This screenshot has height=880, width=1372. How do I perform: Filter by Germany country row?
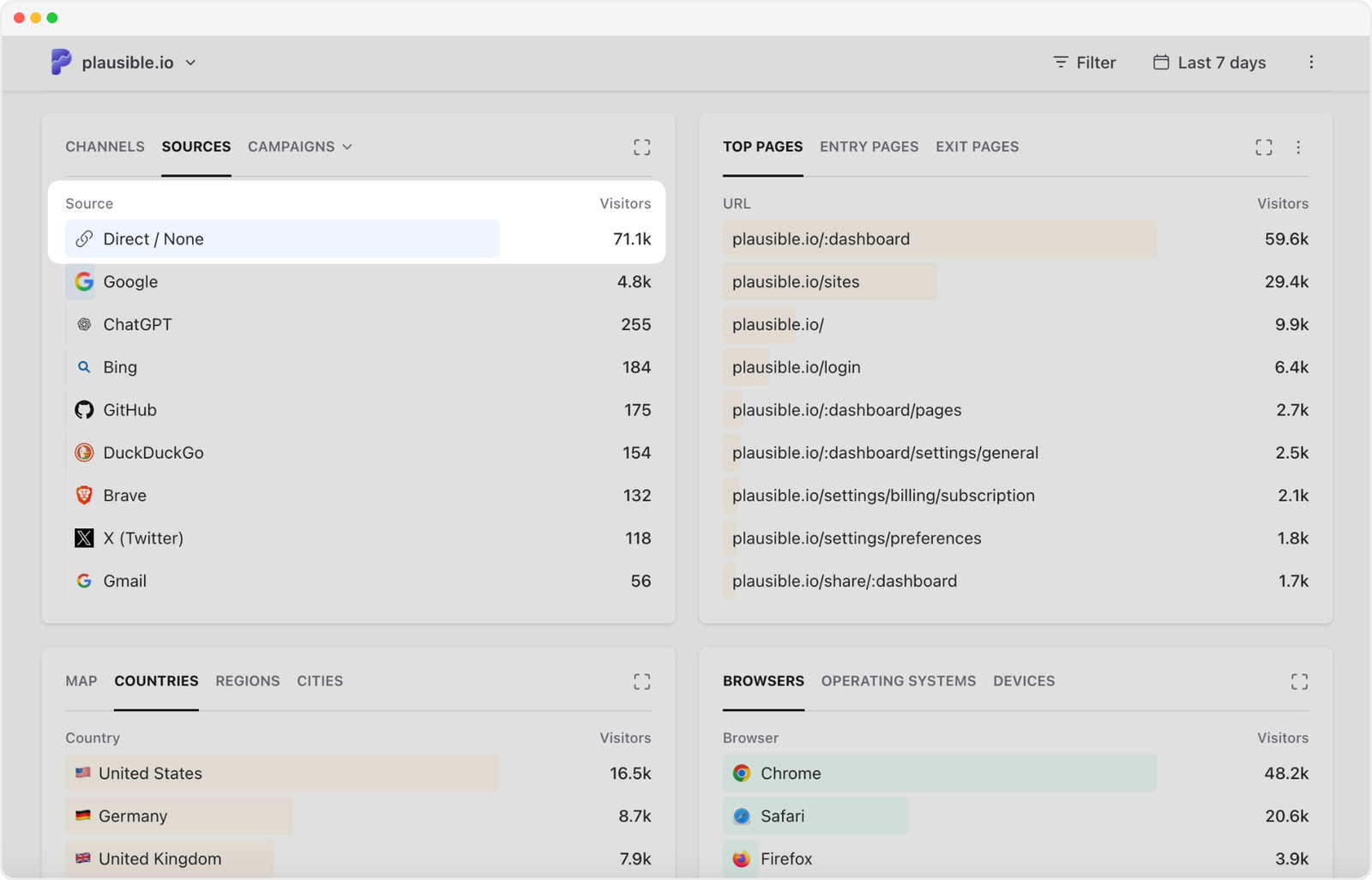click(x=358, y=817)
